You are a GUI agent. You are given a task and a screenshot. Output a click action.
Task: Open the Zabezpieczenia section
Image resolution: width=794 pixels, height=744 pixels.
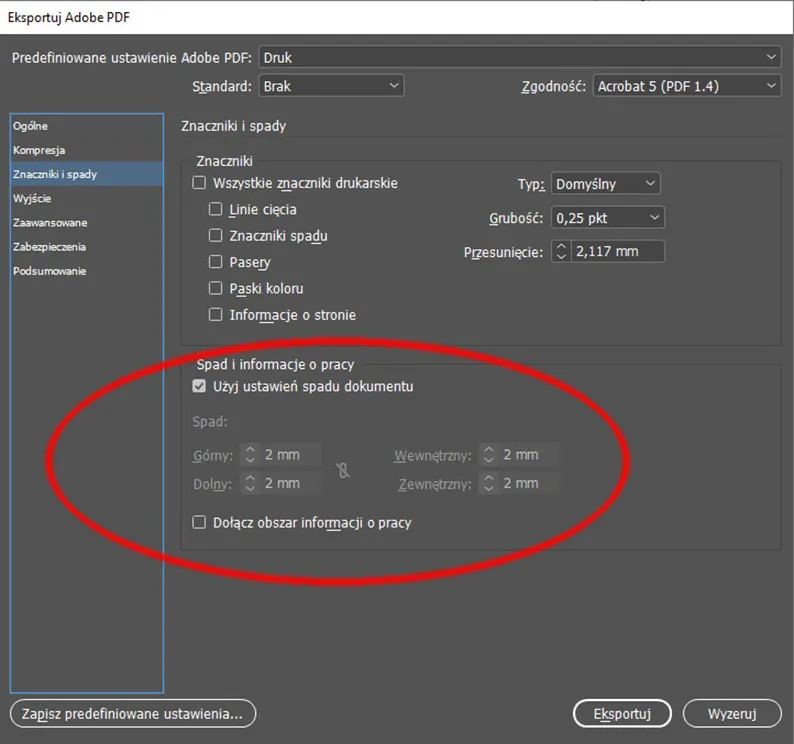[x=87, y=247]
